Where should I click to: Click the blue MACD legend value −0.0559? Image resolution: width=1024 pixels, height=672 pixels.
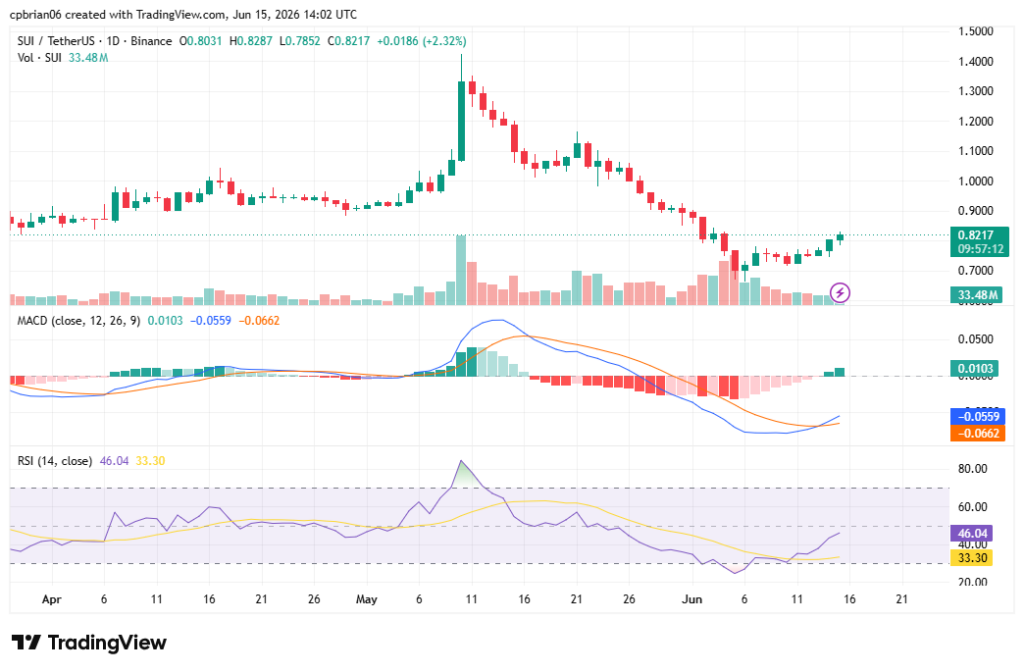(x=210, y=321)
